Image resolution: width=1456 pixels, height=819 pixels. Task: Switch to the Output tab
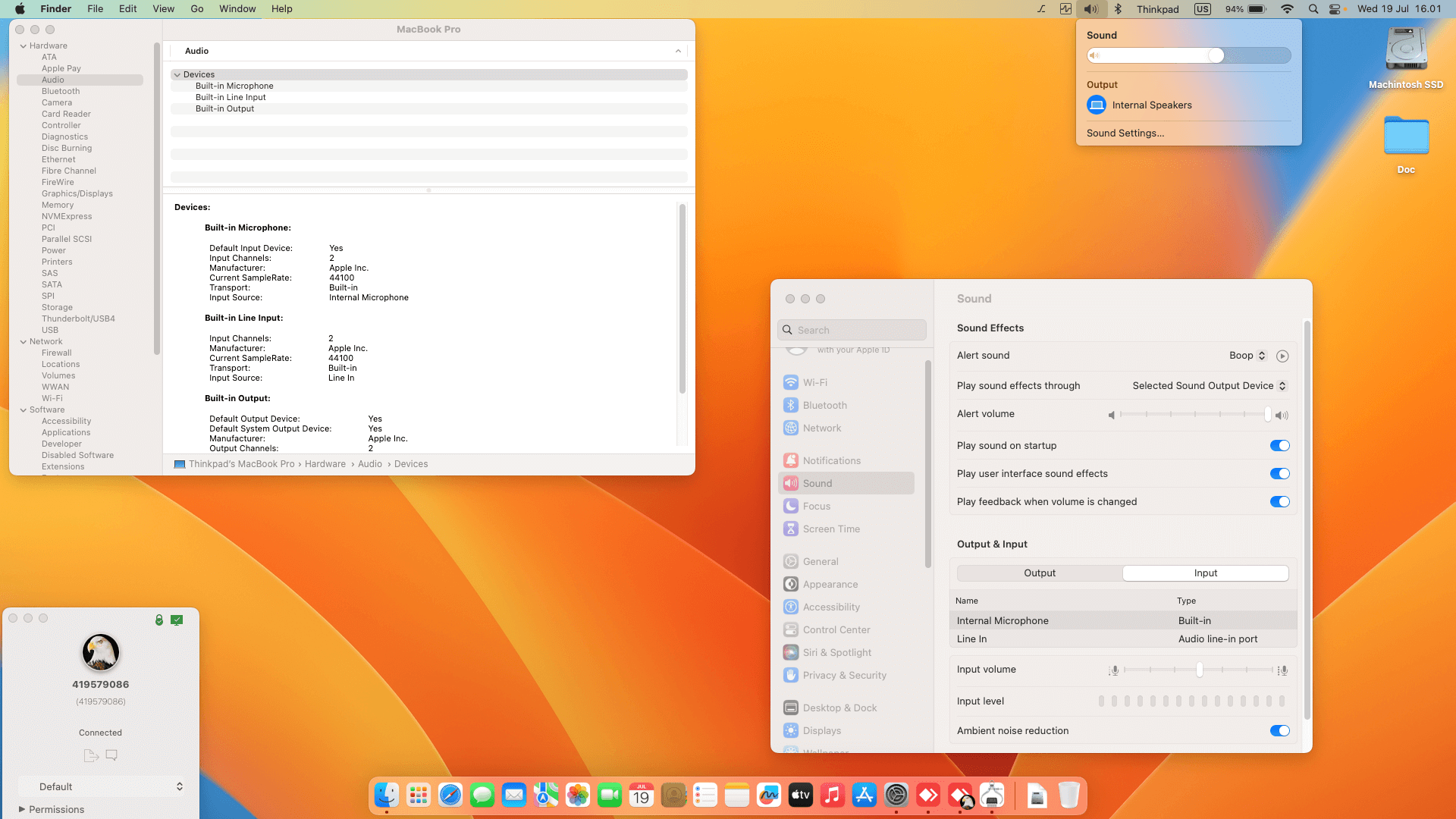click(1040, 573)
